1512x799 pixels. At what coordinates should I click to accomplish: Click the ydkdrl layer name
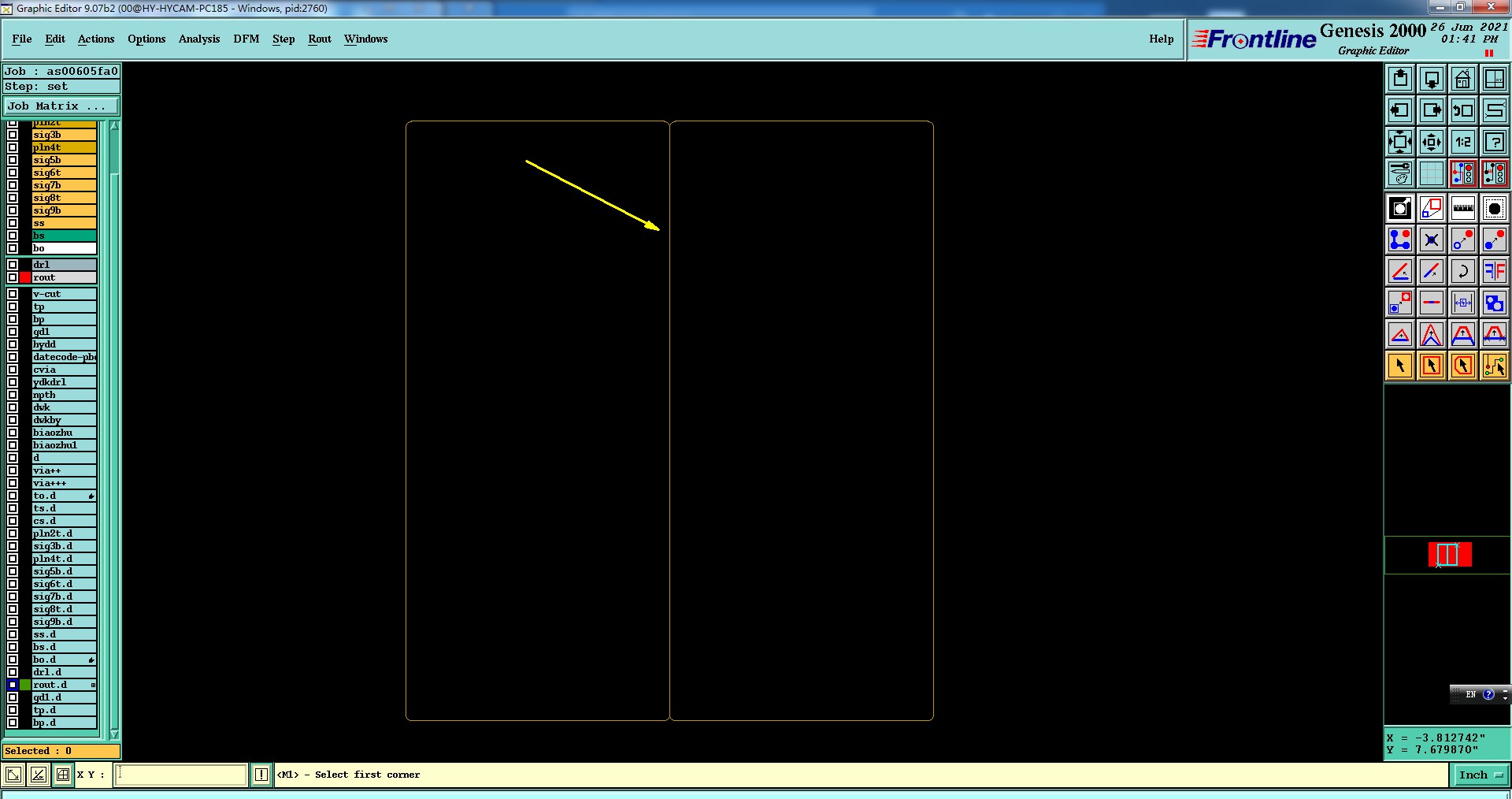tap(64, 382)
